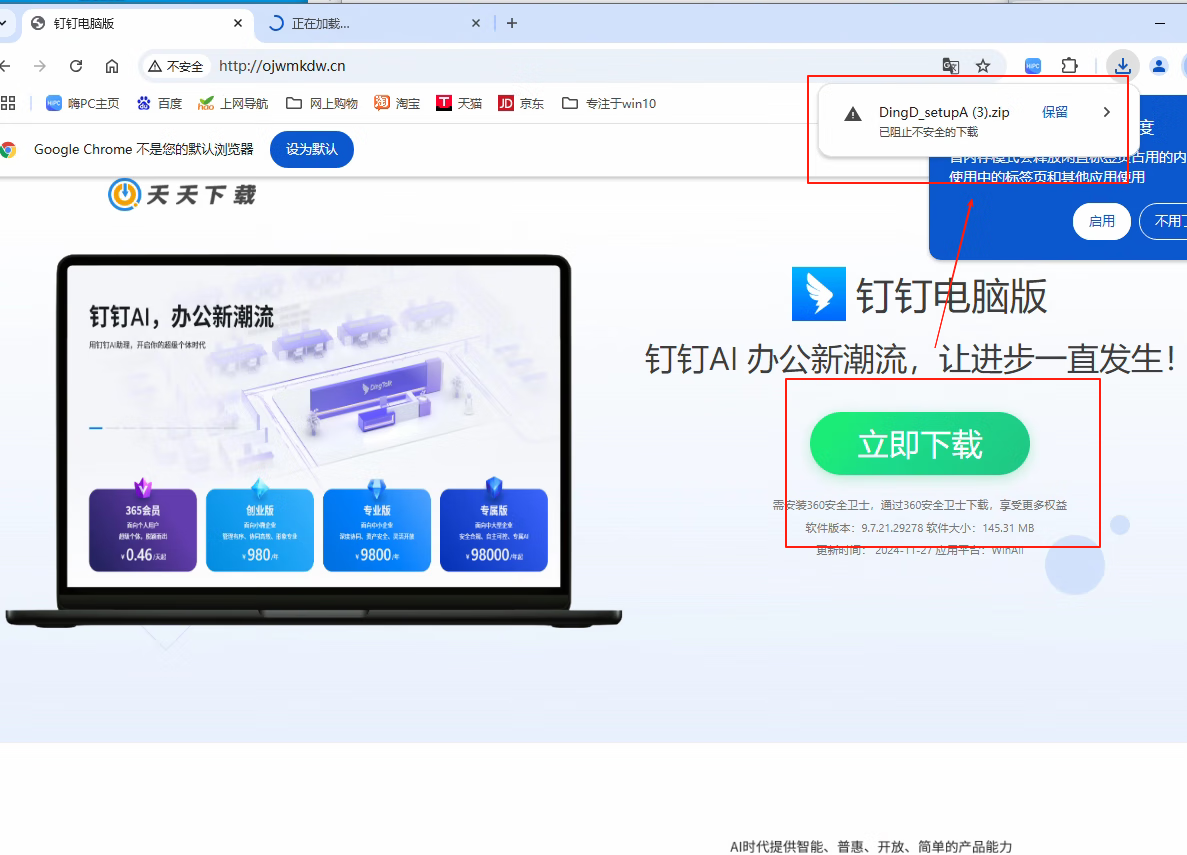
Task: Click the 需安装360安全卫士 notice text
Action: (920, 505)
